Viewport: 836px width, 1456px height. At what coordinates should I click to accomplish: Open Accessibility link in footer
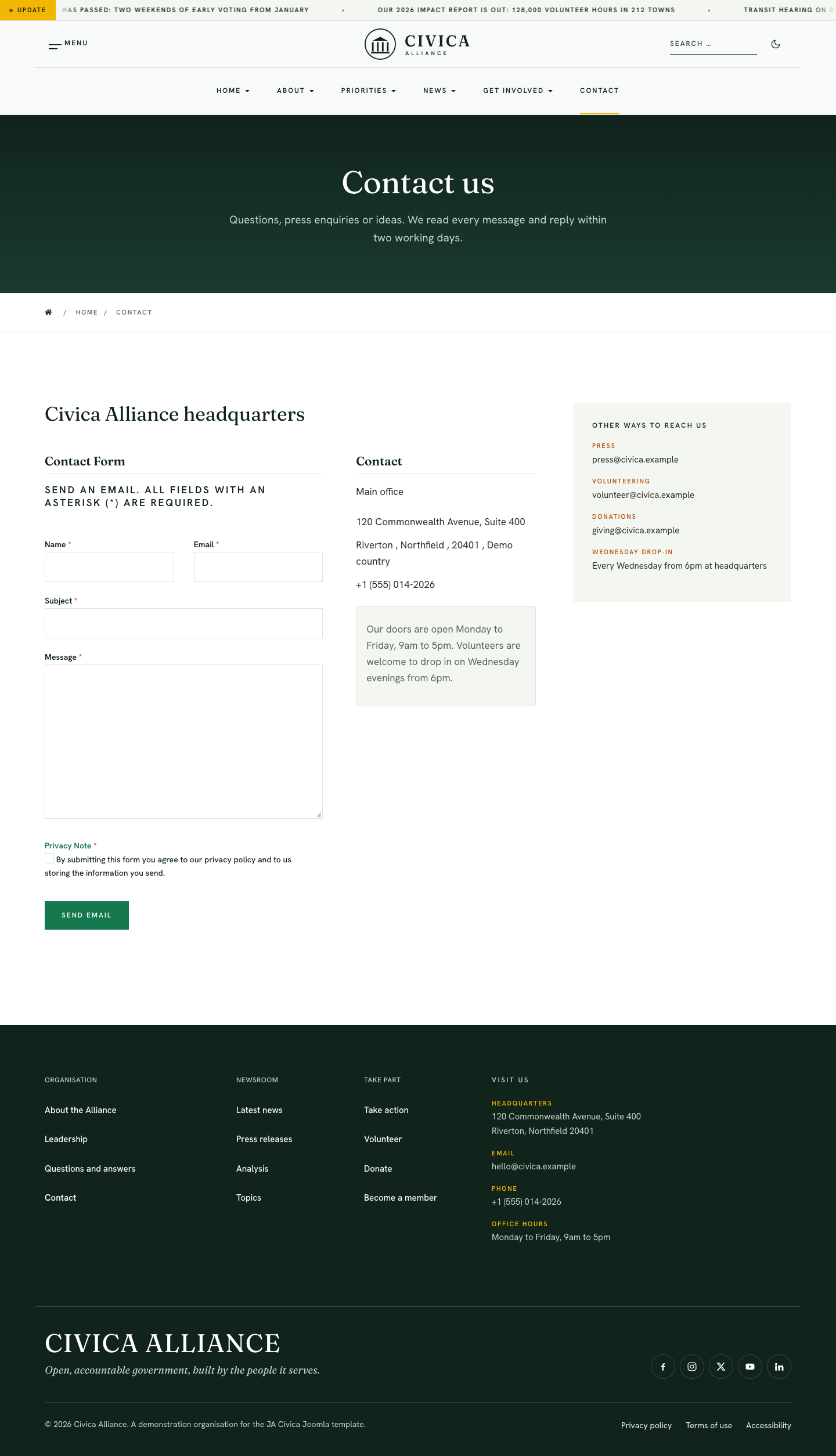[x=769, y=1425]
